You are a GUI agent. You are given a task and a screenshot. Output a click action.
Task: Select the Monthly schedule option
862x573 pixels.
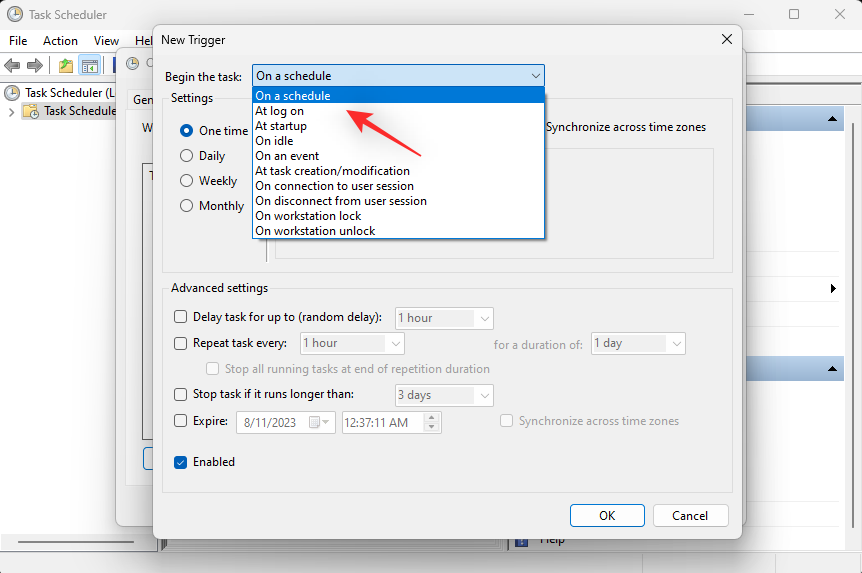186,206
